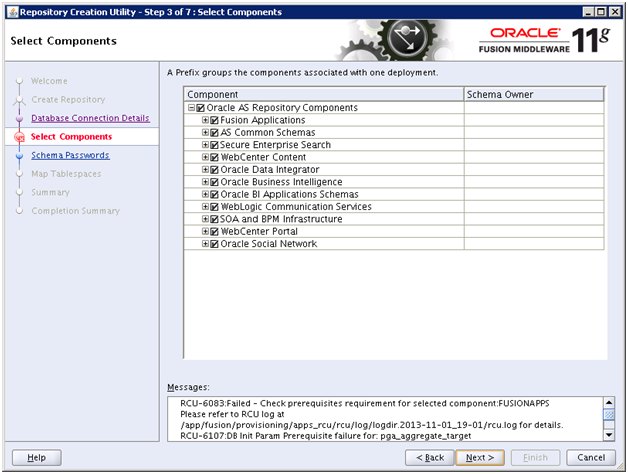Click the Map Tablespaces step in sidebar
Screen dimensions: 628x474
66,174
